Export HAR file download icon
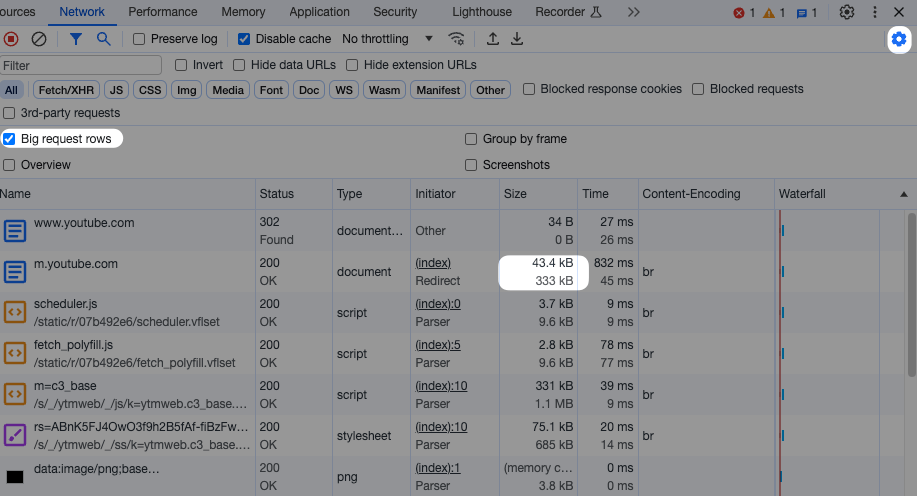The image size is (917, 496). pos(517,39)
